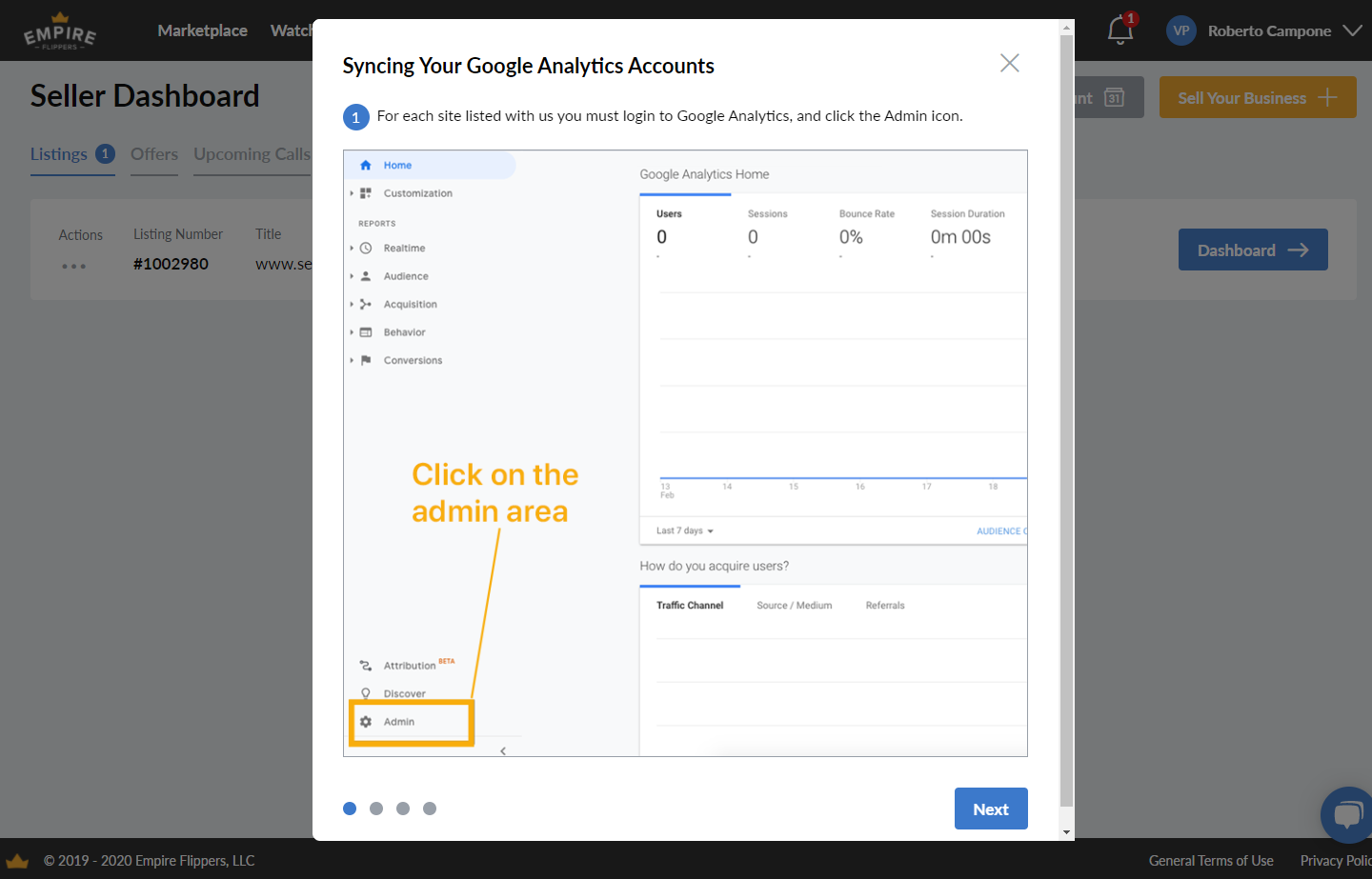This screenshot has width=1372, height=879.
Task: Open notifications bell icon
Action: 1120,30
